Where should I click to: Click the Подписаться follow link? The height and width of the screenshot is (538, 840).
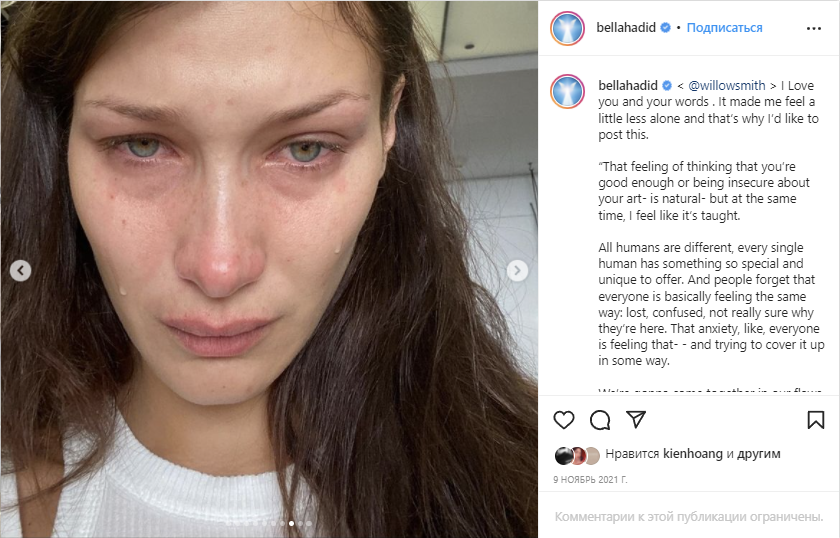[724, 28]
